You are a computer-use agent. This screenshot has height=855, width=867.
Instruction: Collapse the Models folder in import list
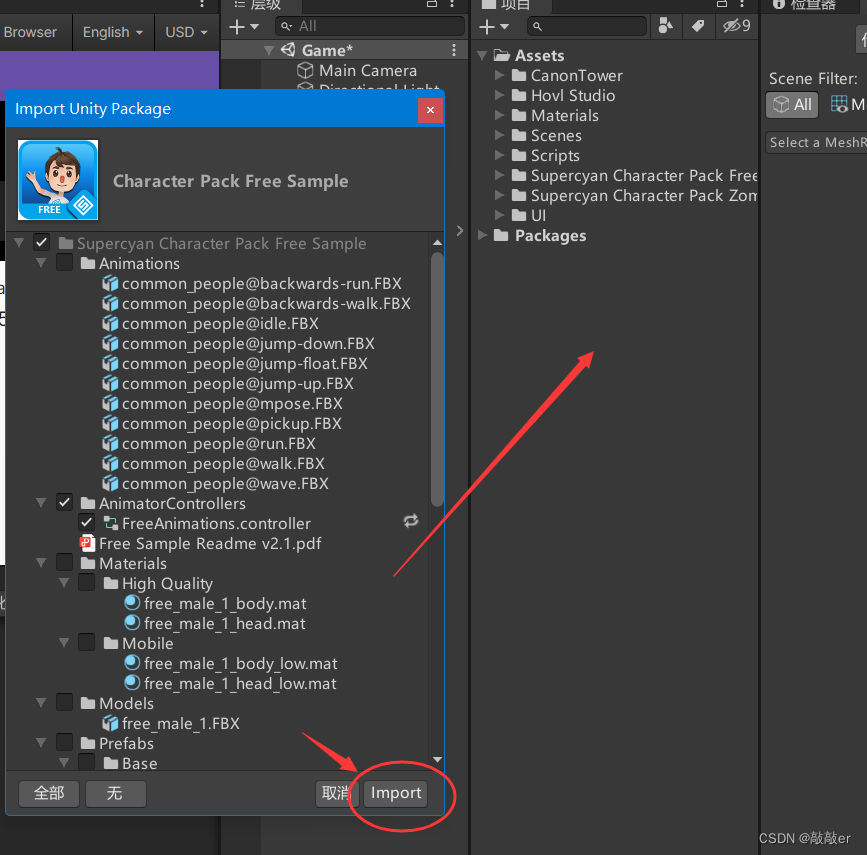pyautogui.click(x=41, y=702)
